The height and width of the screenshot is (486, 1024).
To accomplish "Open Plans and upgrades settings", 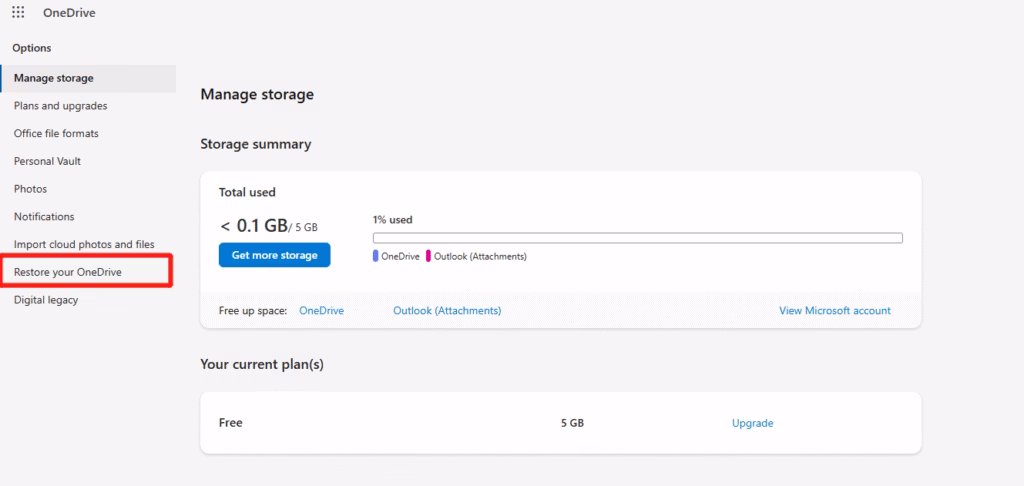I will point(60,106).
